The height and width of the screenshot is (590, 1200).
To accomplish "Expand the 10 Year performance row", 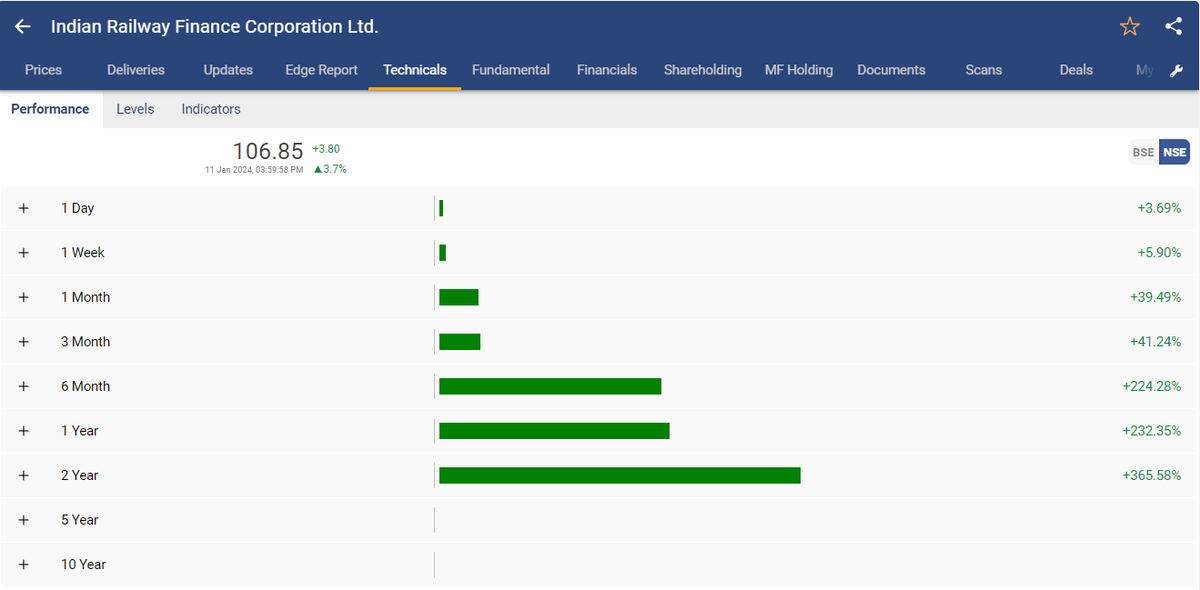I will pyautogui.click(x=24, y=564).
